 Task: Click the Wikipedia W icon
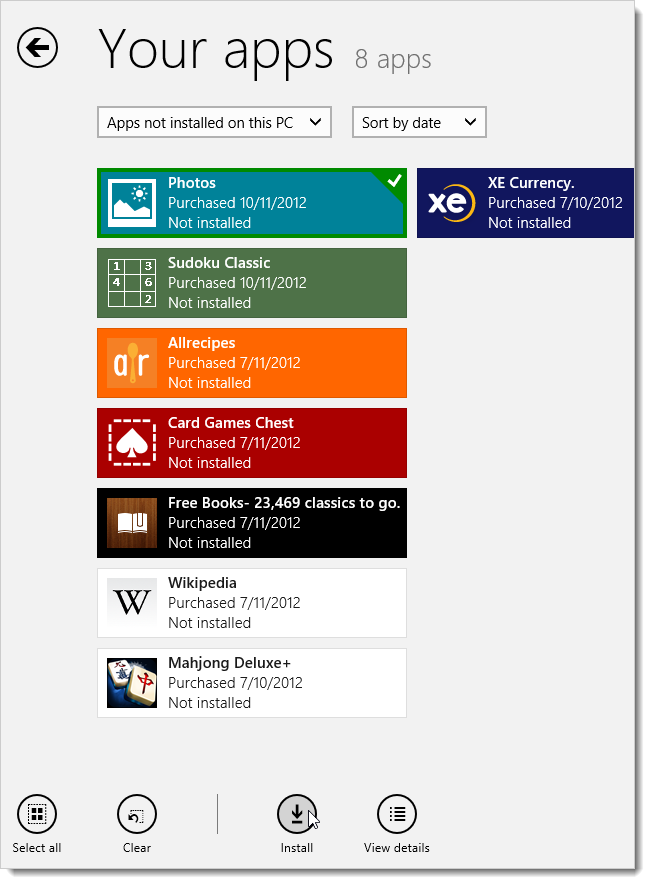tap(132, 603)
